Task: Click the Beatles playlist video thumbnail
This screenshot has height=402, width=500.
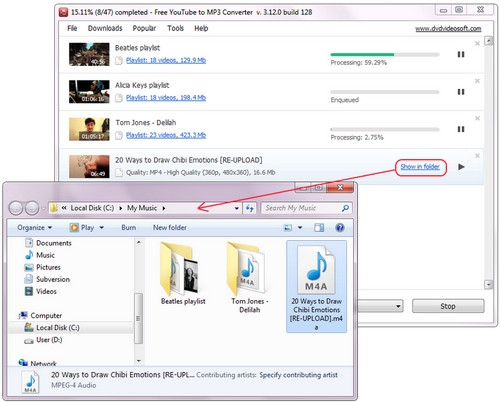Action: pos(89,54)
